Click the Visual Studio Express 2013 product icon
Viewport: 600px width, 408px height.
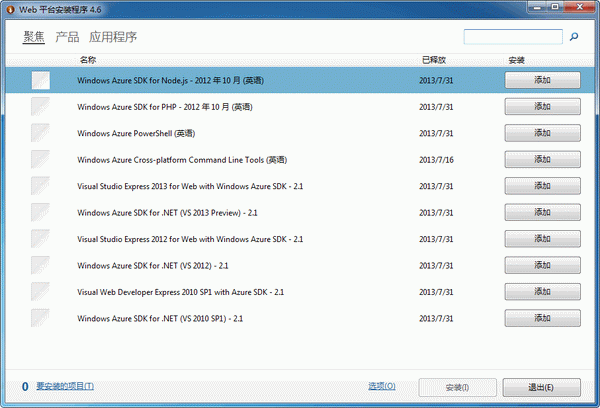(40, 186)
